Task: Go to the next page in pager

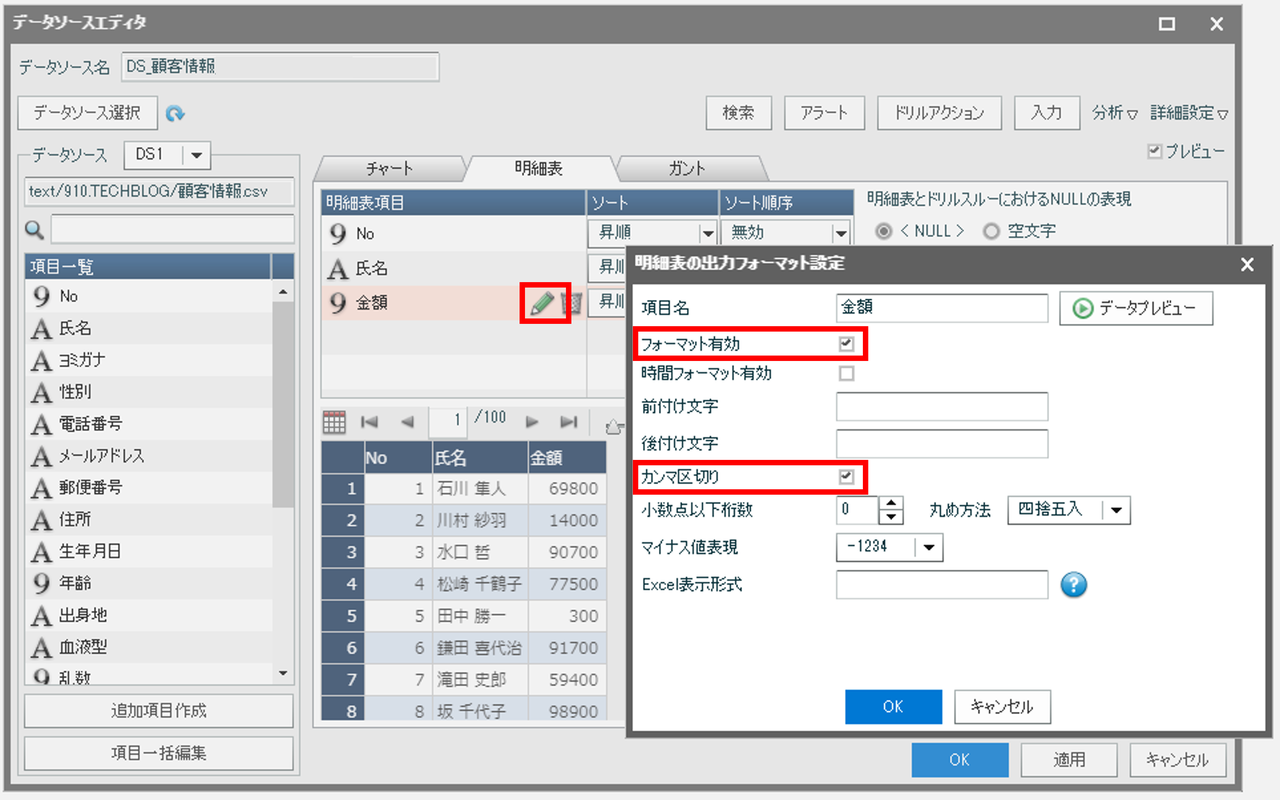Action: 533,422
